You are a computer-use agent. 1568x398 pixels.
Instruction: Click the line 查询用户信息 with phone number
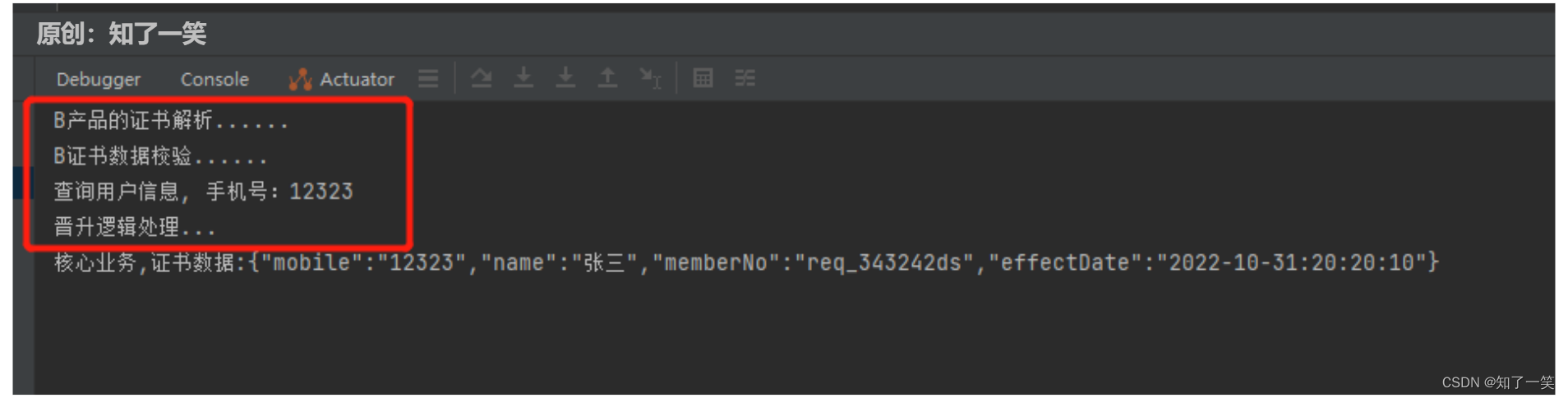coord(203,192)
